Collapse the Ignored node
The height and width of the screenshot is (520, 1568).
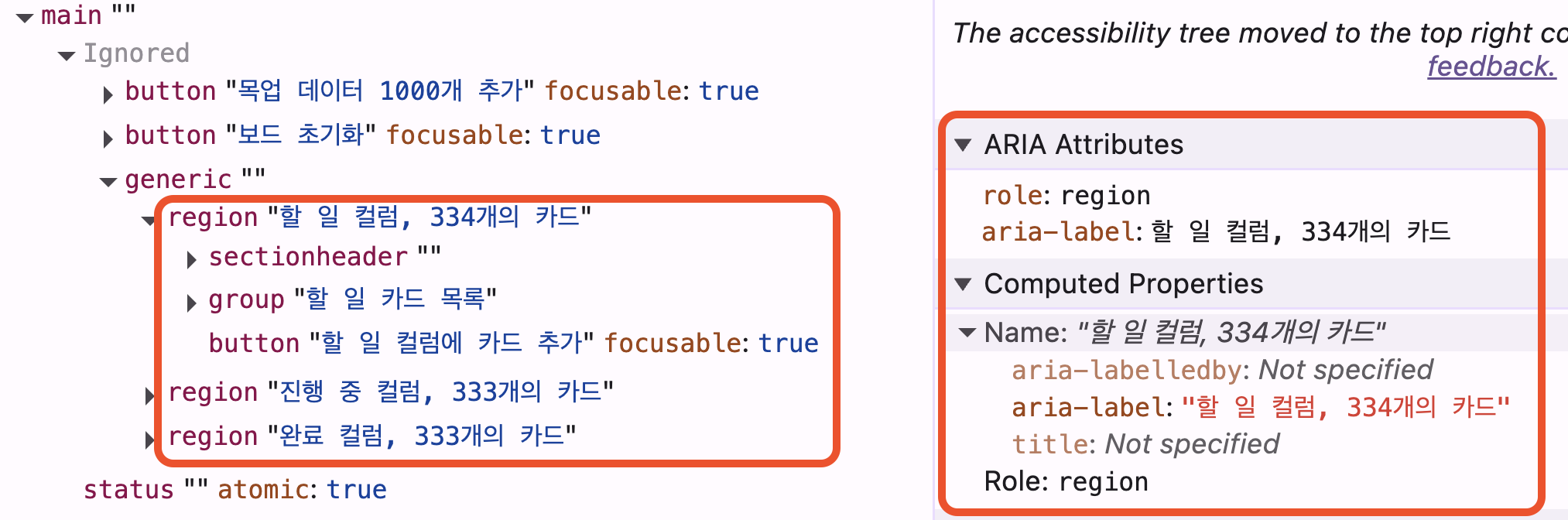[66, 54]
